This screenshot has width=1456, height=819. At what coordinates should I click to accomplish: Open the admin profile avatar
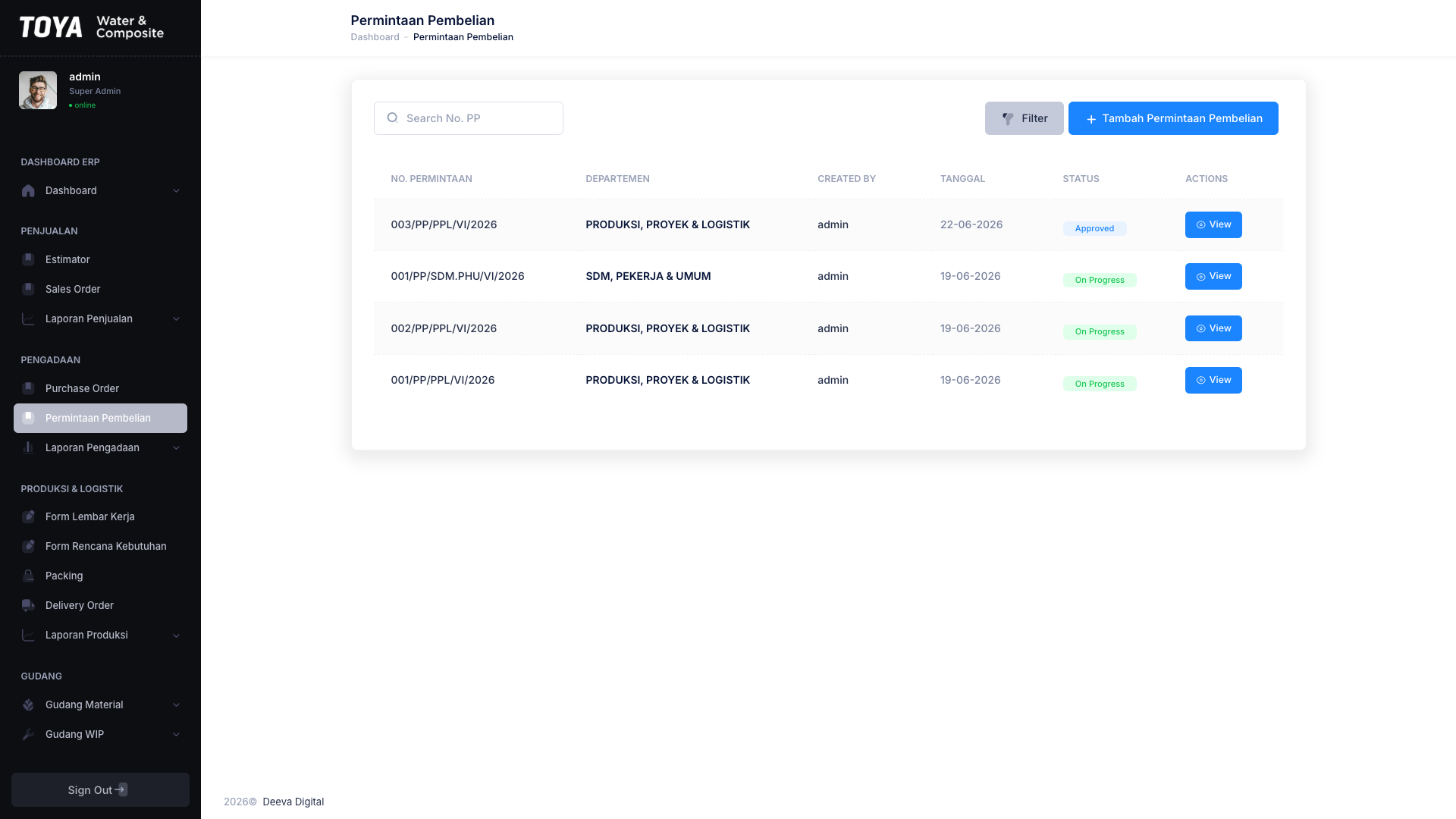click(38, 90)
